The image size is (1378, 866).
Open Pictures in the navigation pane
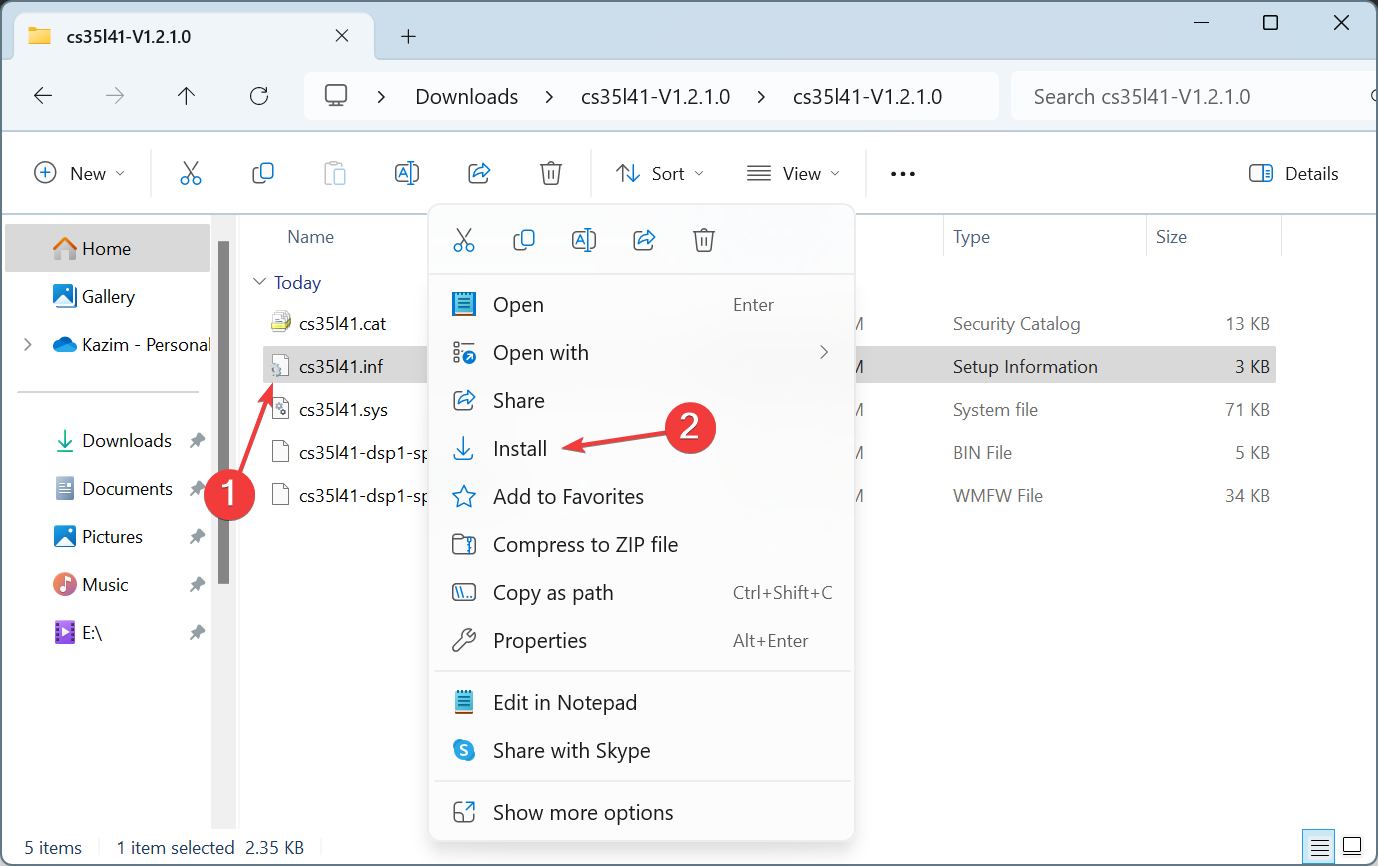[108, 536]
